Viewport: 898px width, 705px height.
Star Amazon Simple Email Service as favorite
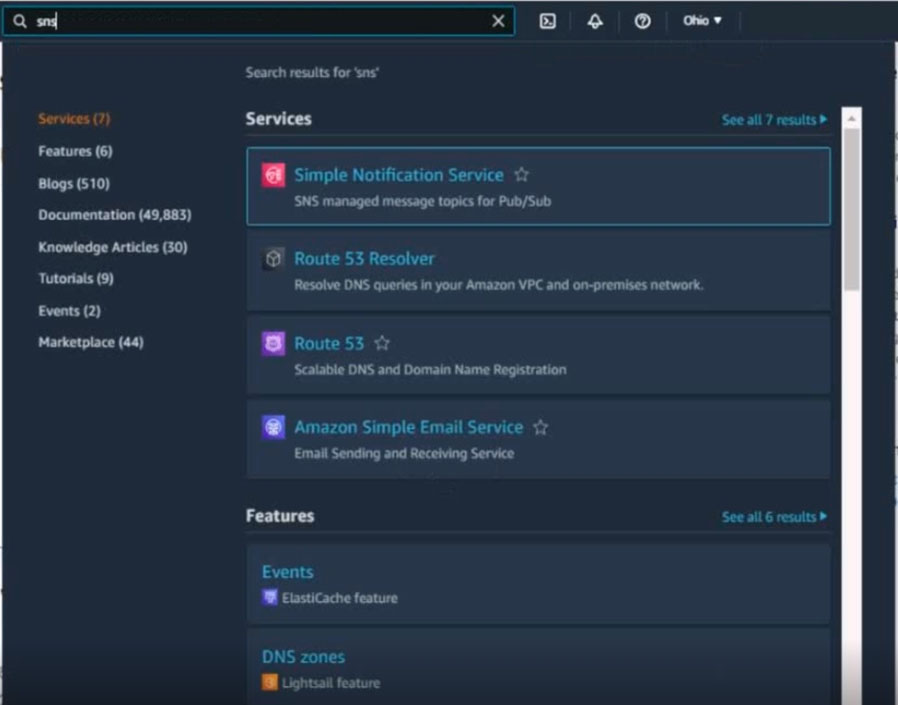[540, 428]
